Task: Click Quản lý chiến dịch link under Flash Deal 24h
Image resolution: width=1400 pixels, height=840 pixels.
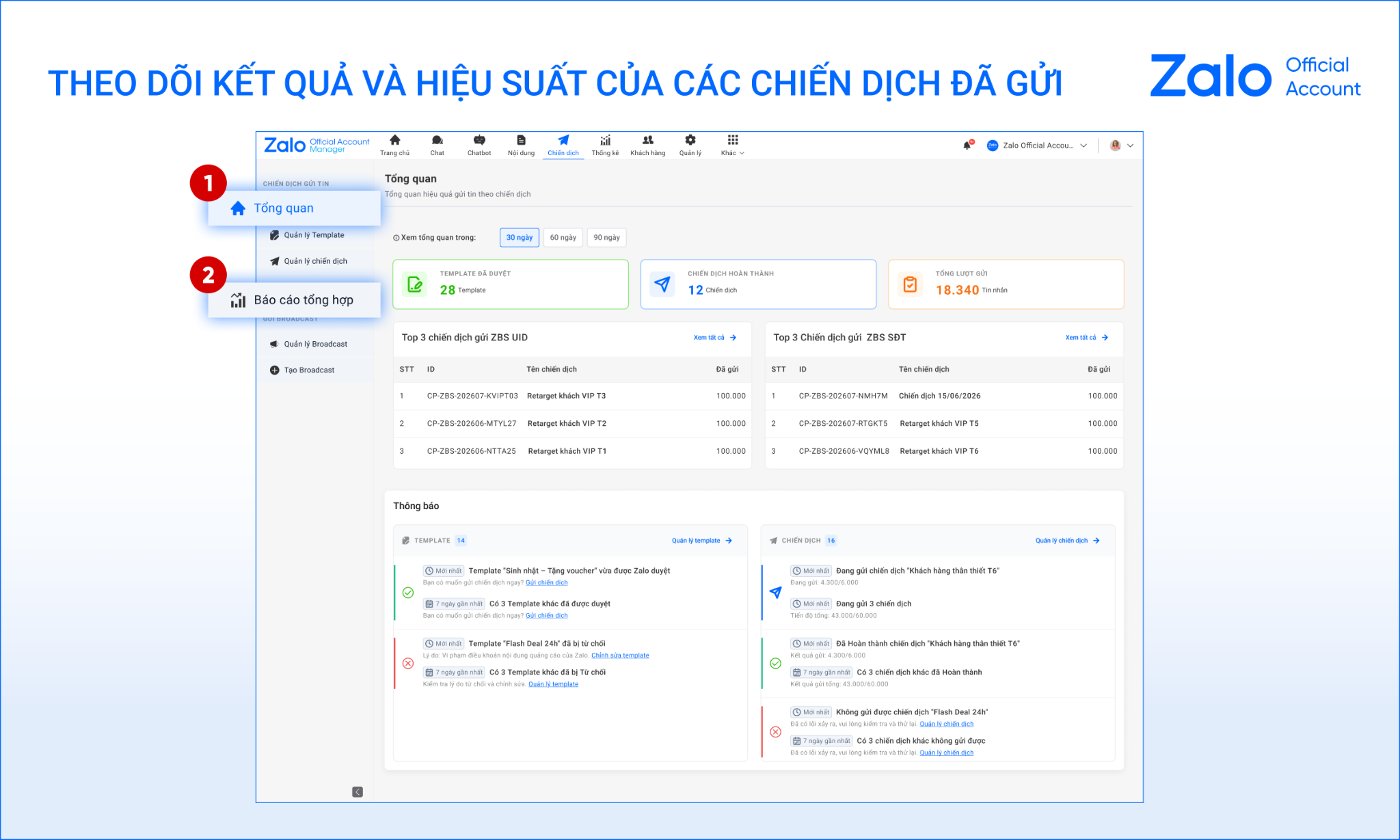Action: tap(947, 724)
